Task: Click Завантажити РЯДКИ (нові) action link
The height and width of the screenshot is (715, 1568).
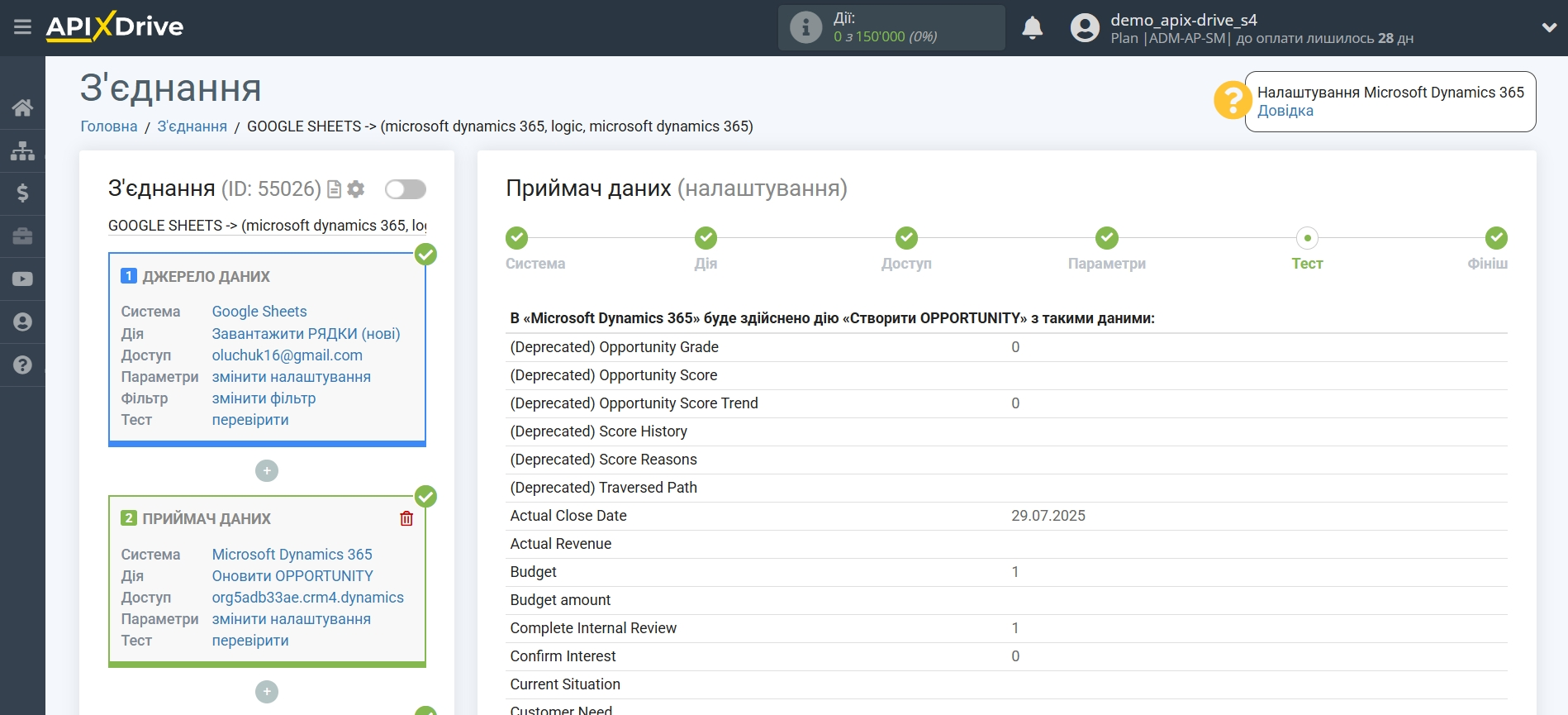Action: pyautogui.click(x=306, y=334)
